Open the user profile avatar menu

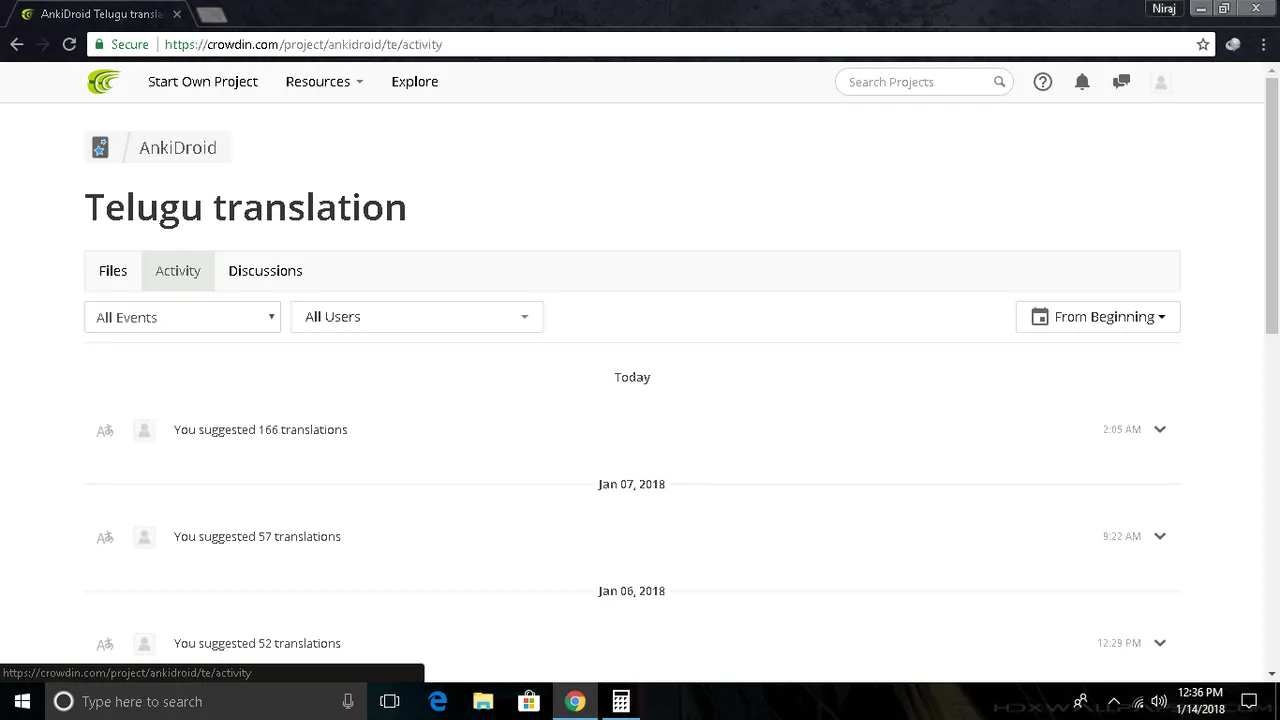pyautogui.click(x=1161, y=82)
